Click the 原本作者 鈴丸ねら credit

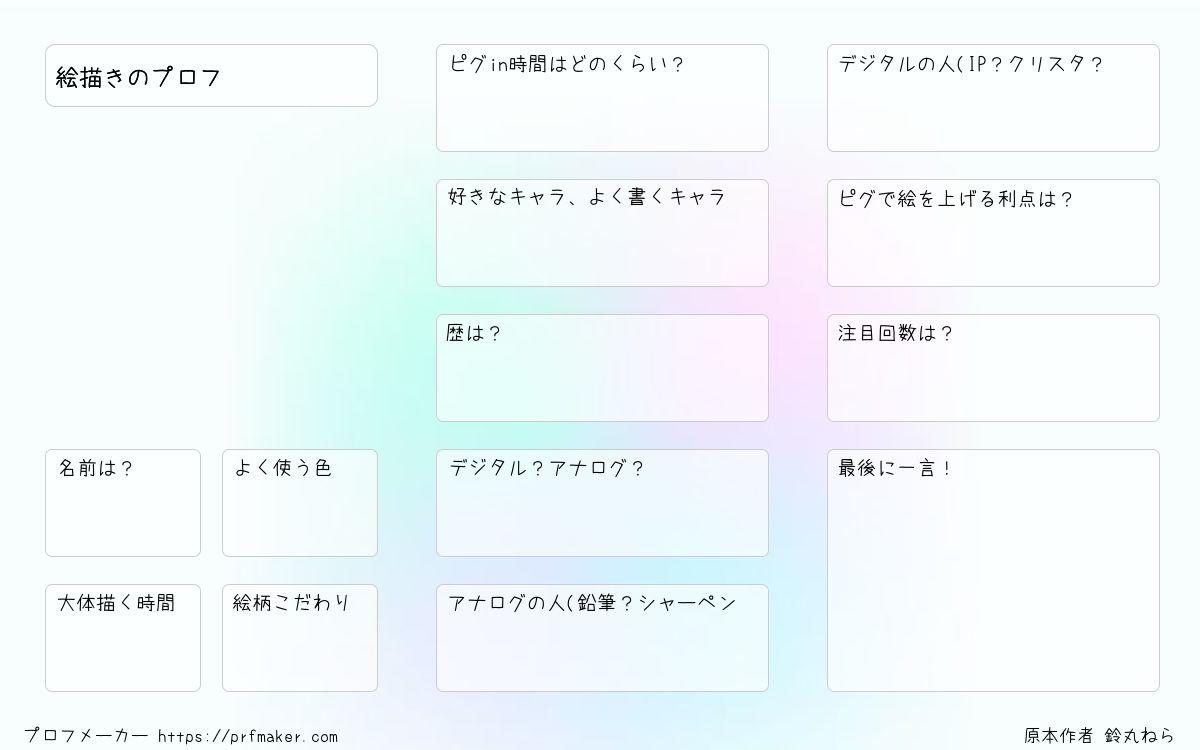click(x=1099, y=736)
